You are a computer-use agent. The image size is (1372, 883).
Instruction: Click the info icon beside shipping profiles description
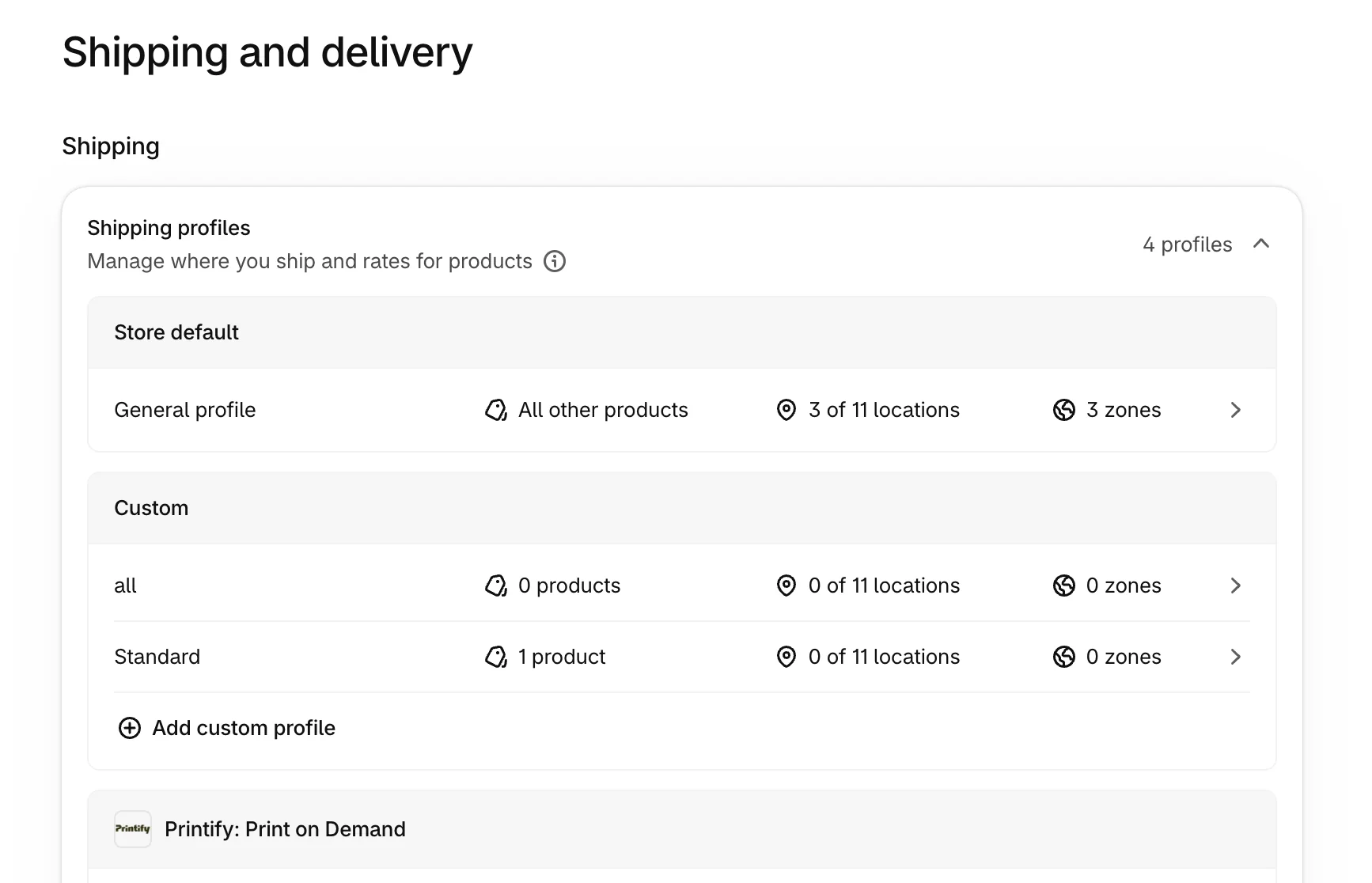(x=555, y=261)
